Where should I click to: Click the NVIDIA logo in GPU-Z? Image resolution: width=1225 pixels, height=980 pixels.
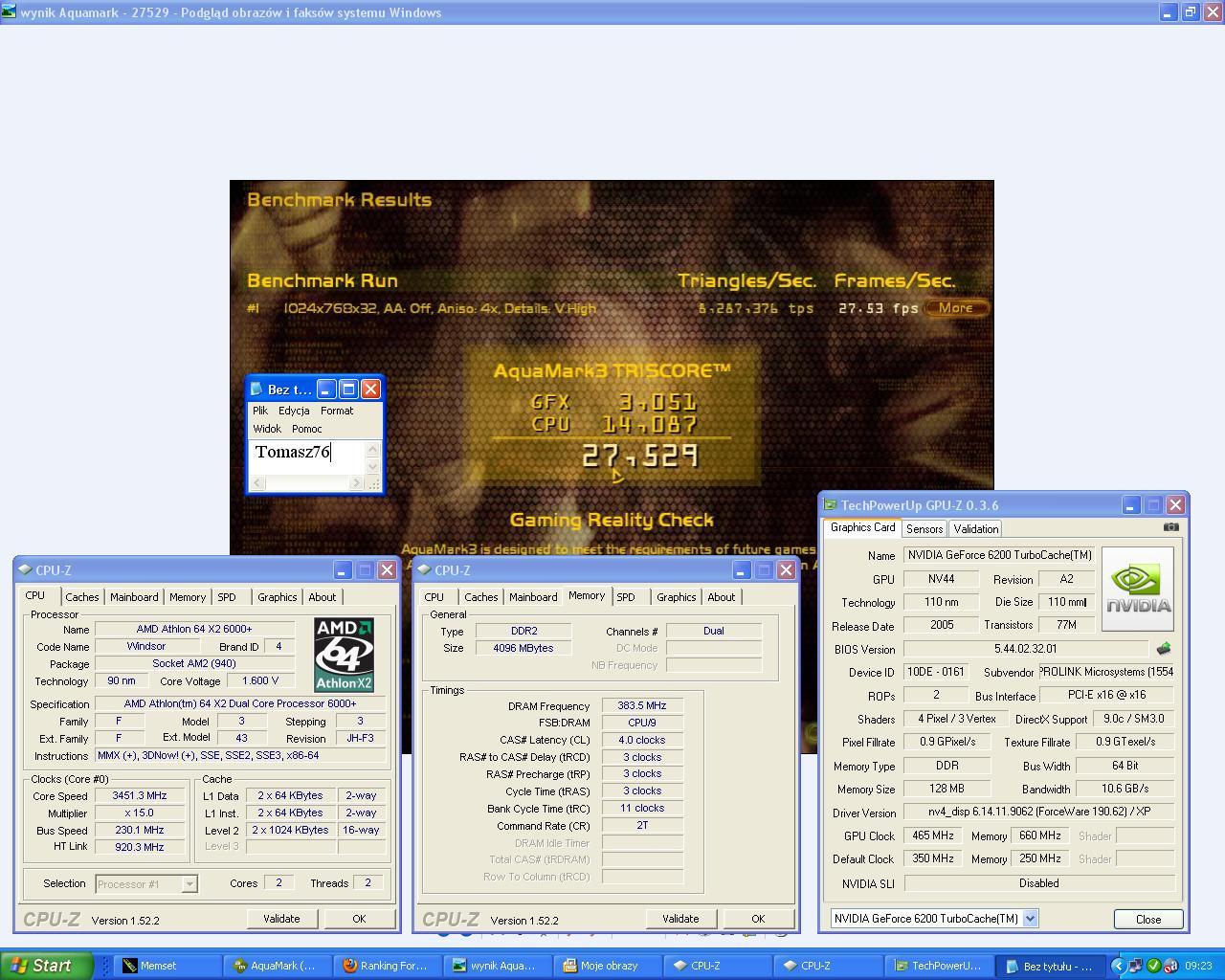click(1138, 589)
